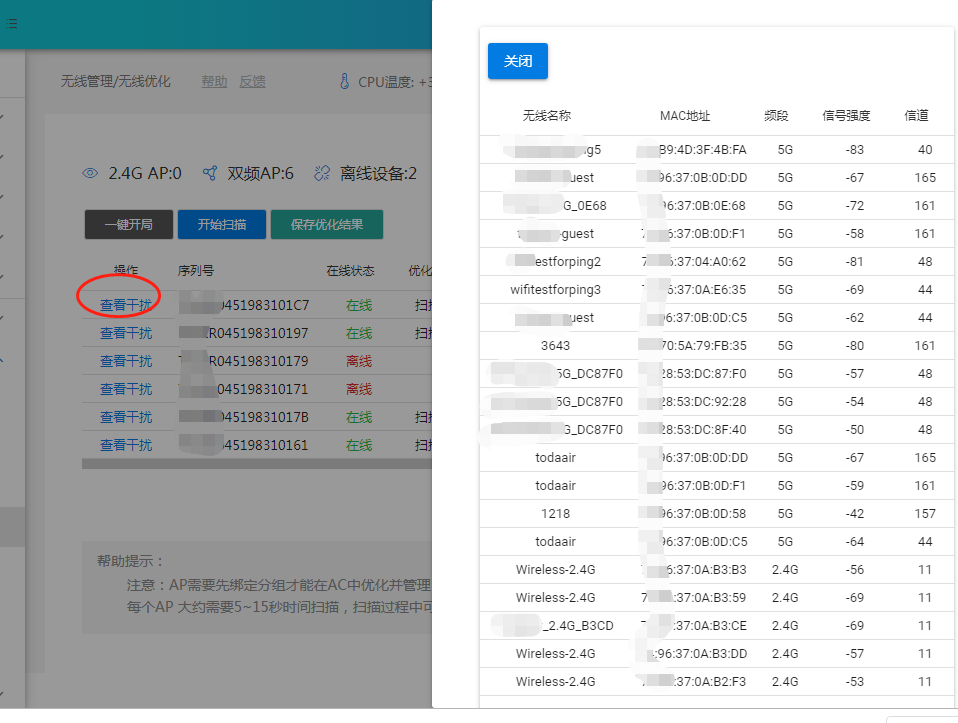Click the 无线管理/无线优化 breadcrumb
The image size is (958, 723).
(x=116, y=82)
